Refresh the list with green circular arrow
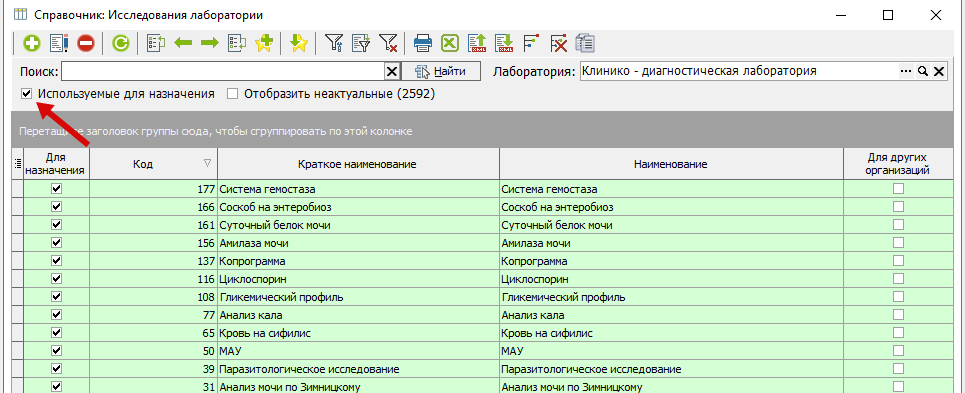The height and width of the screenshot is (393, 965). pos(121,43)
